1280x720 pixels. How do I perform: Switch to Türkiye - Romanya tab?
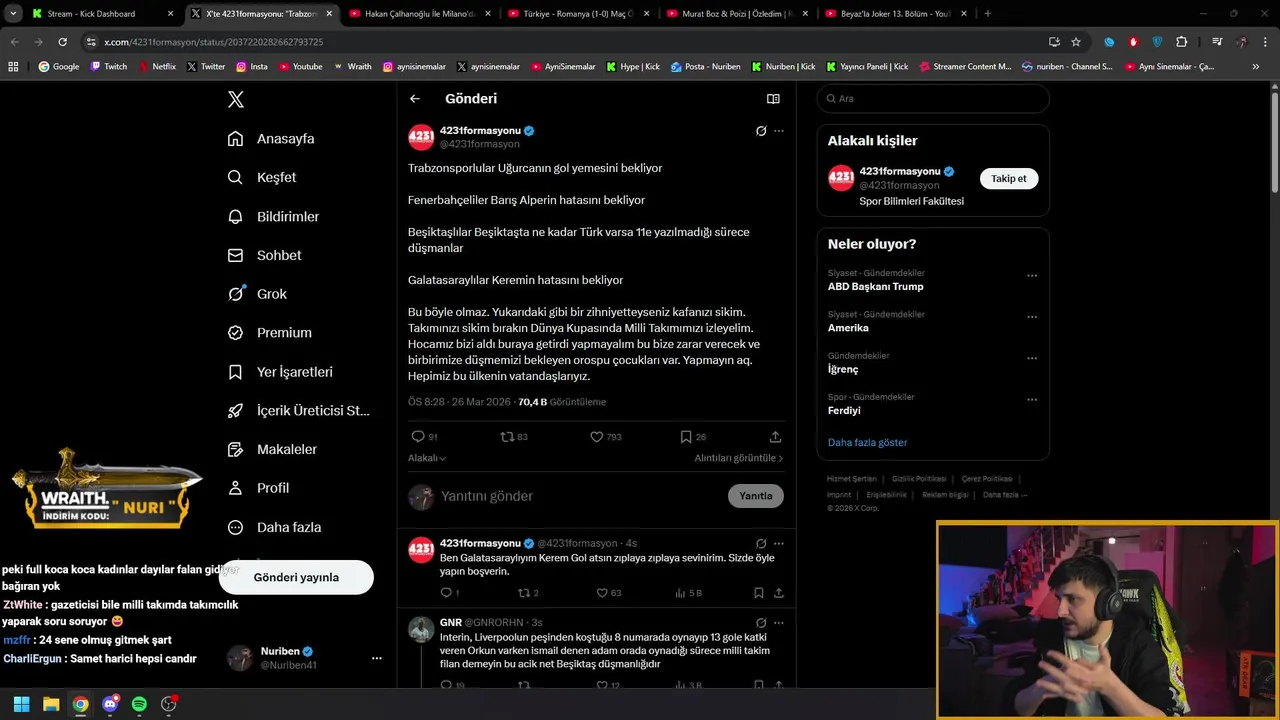coord(578,14)
